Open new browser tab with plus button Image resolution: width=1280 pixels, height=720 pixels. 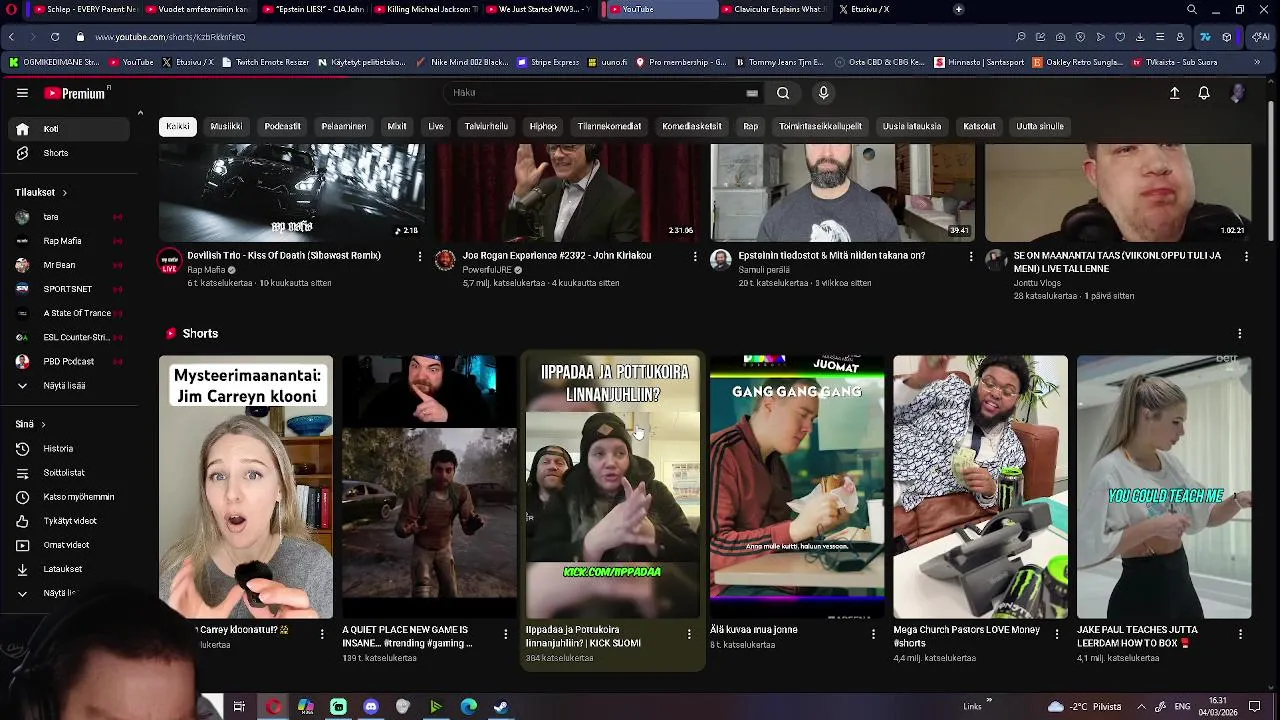(x=958, y=10)
